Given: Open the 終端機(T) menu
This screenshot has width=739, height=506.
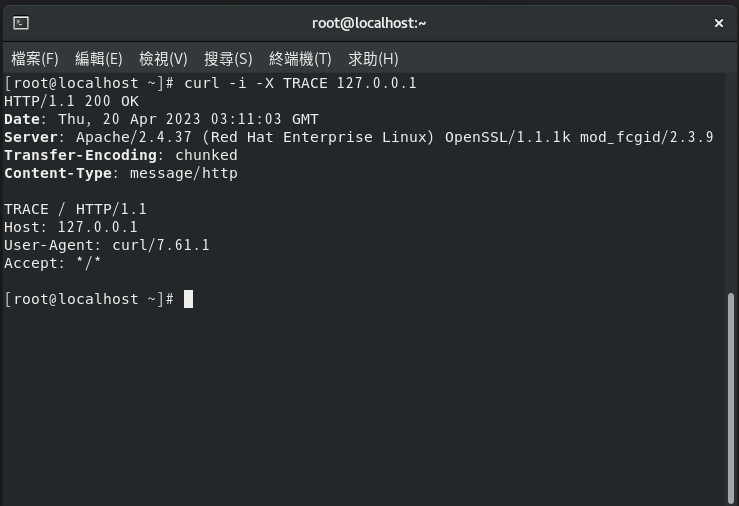Looking at the screenshot, I should (x=300, y=59).
